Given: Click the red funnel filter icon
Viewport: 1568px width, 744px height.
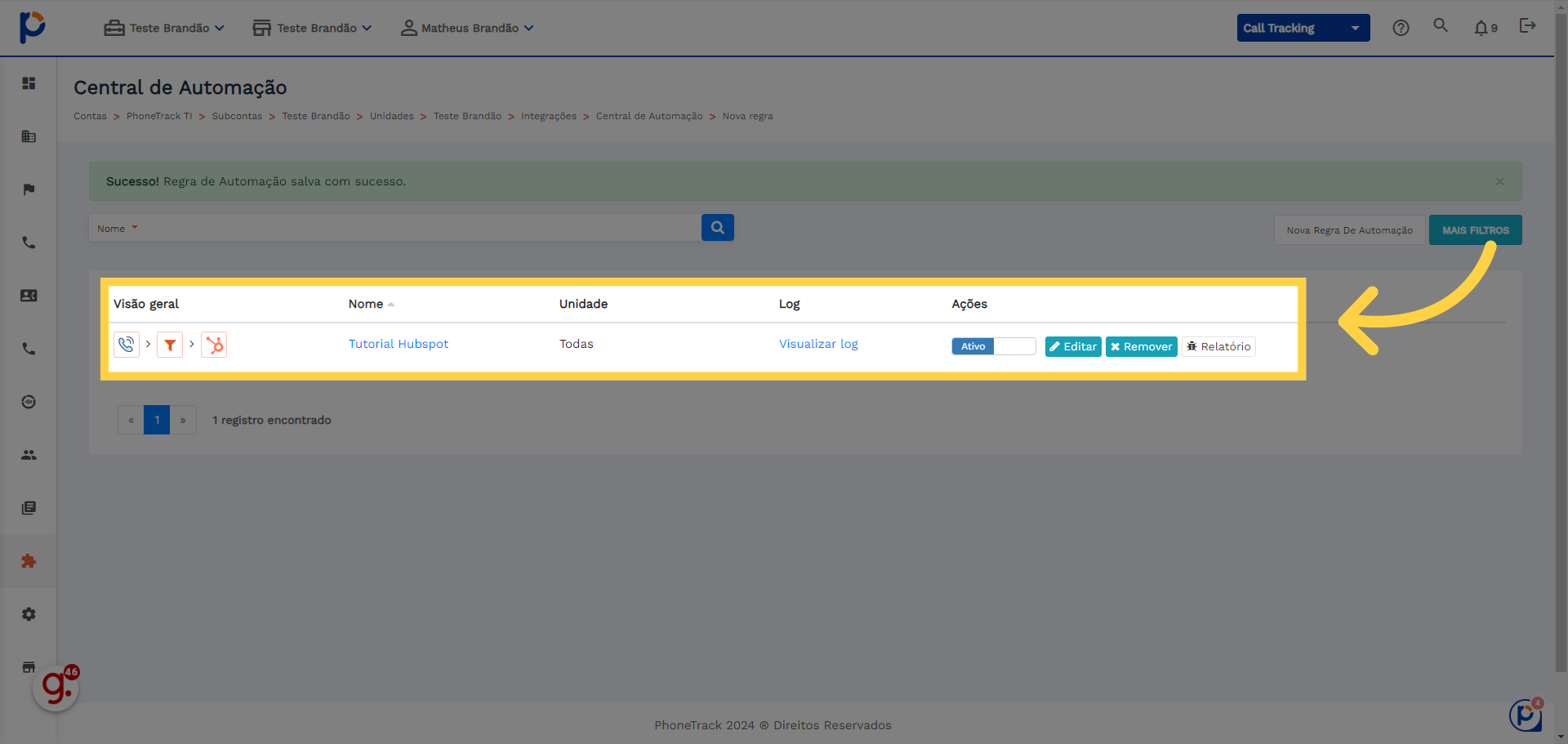Looking at the screenshot, I should click(x=170, y=345).
